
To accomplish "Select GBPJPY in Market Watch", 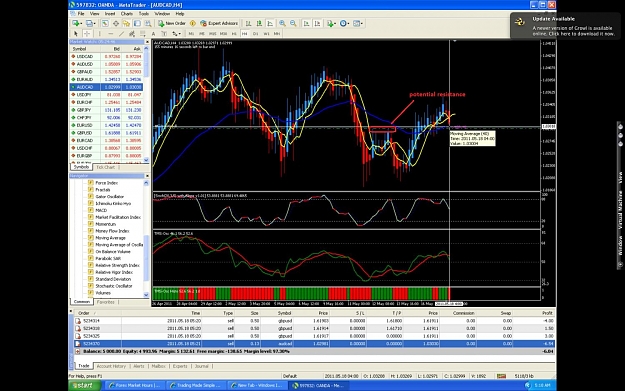I will pos(106,110).
